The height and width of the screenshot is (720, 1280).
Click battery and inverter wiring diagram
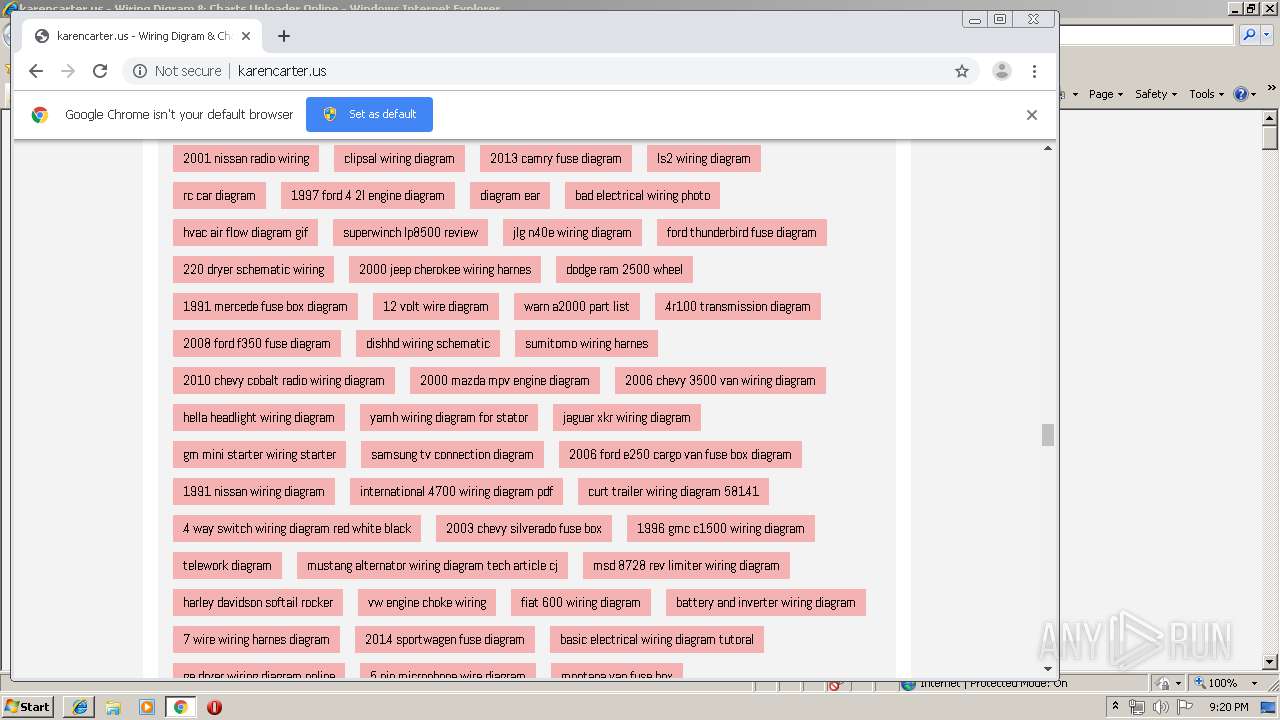[766, 602]
